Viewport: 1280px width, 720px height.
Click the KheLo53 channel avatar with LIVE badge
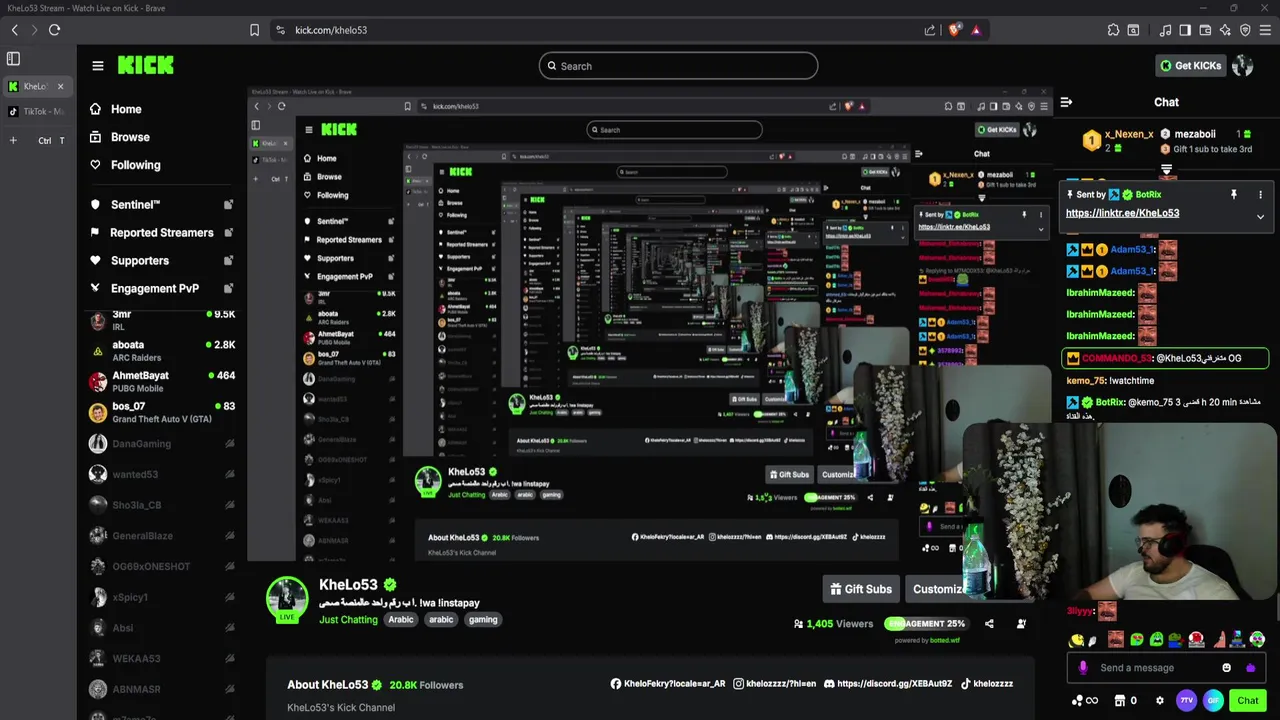(x=287, y=599)
